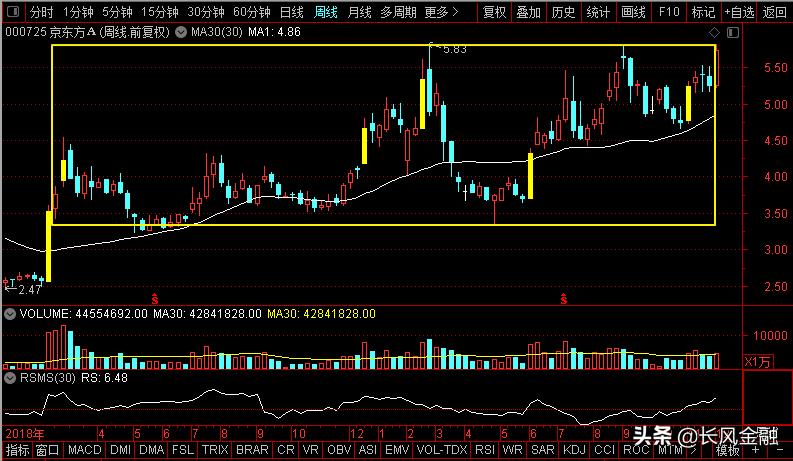Image resolution: width=793 pixels, height=461 pixels.
Task: Select the DMA indicator
Action: 152,449
